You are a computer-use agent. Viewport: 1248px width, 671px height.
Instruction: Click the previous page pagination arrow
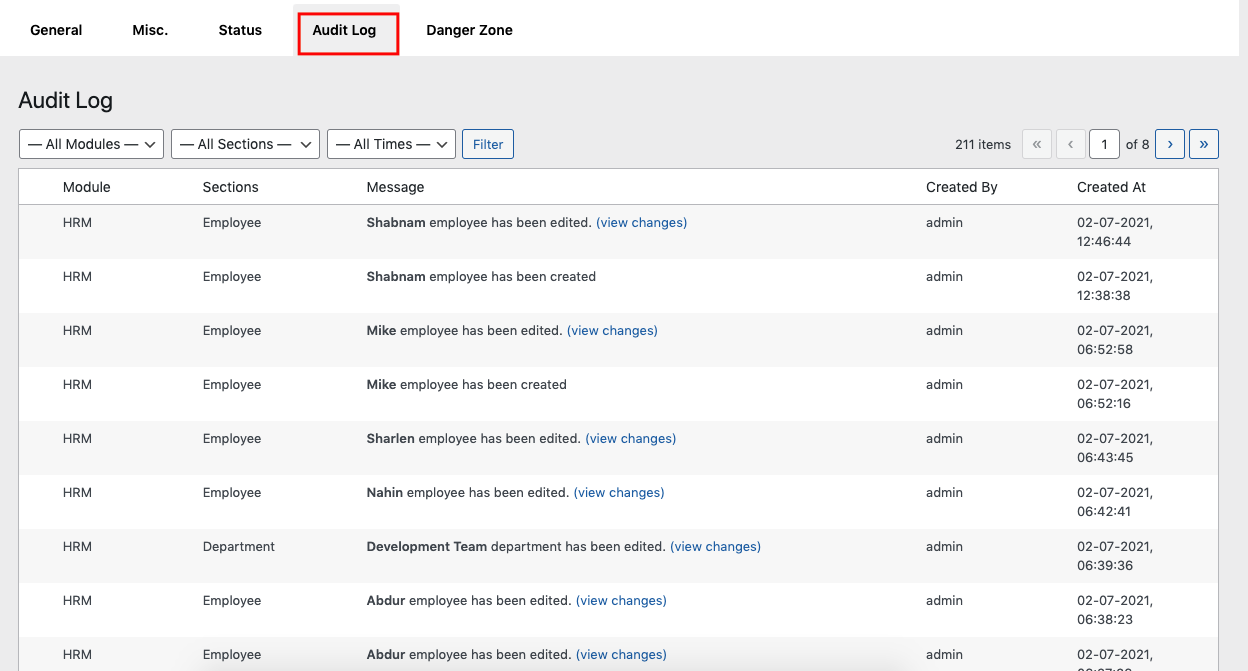[1070, 144]
